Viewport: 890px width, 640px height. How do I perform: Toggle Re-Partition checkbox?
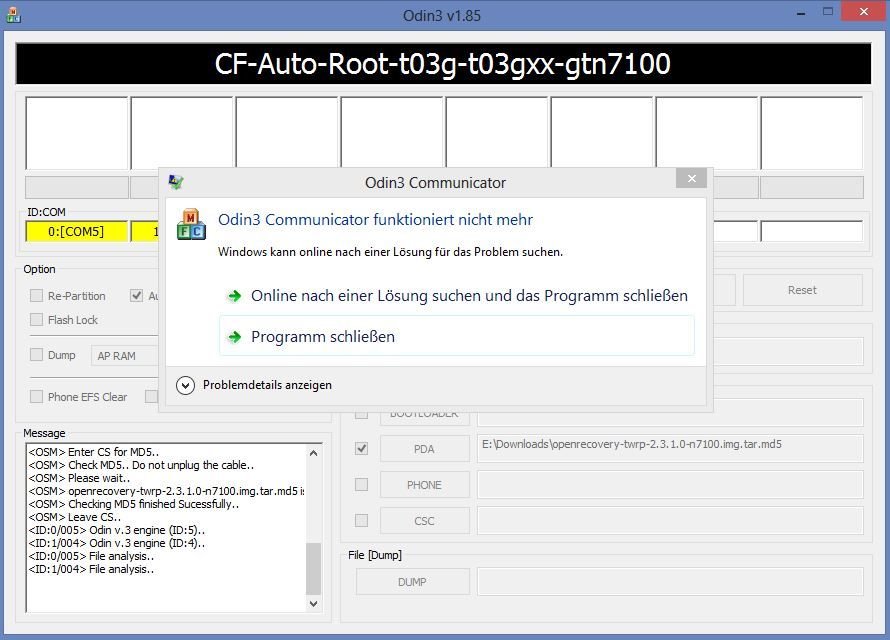36,296
